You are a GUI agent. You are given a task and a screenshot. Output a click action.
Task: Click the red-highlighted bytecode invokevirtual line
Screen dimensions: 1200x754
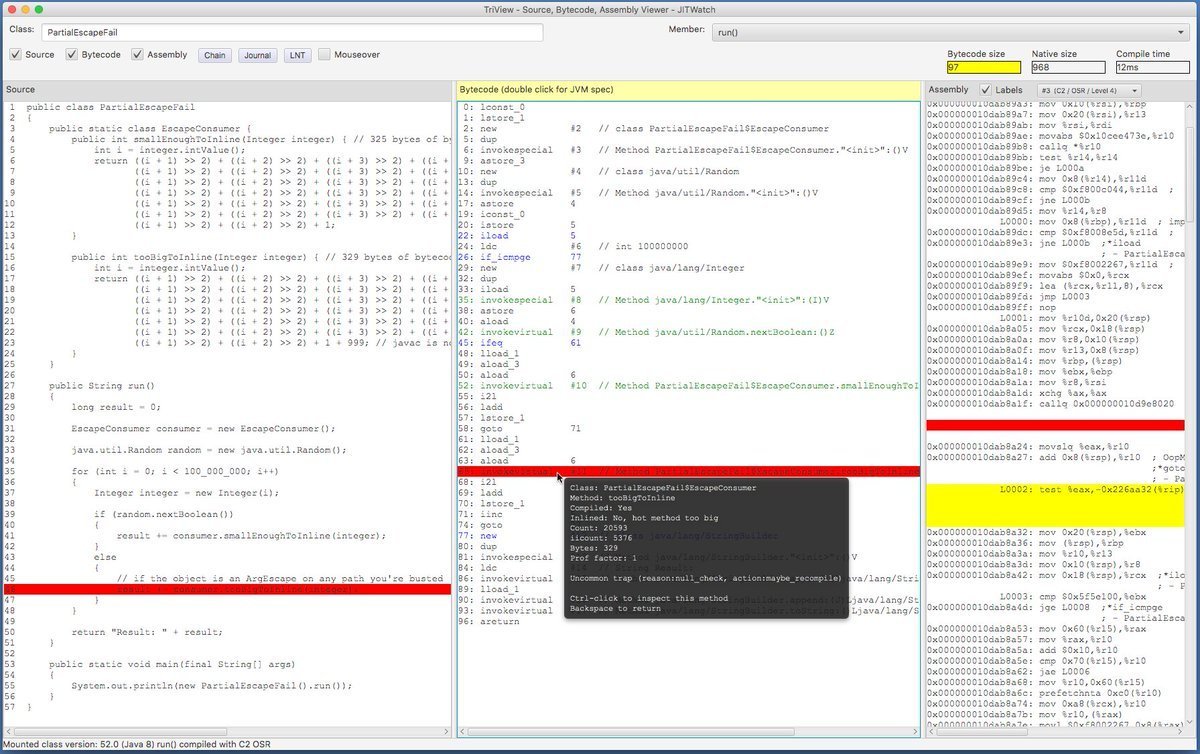click(688, 471)
